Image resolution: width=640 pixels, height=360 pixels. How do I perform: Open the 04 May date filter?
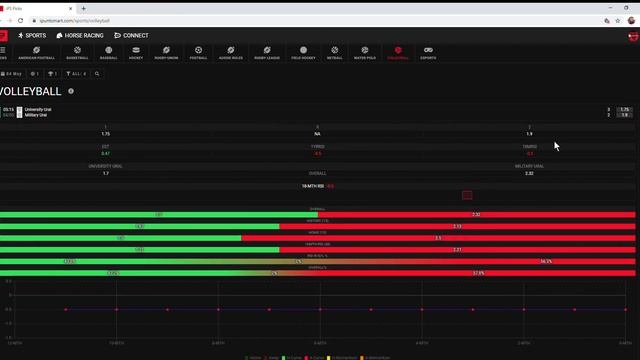click(x=11, y=74)
